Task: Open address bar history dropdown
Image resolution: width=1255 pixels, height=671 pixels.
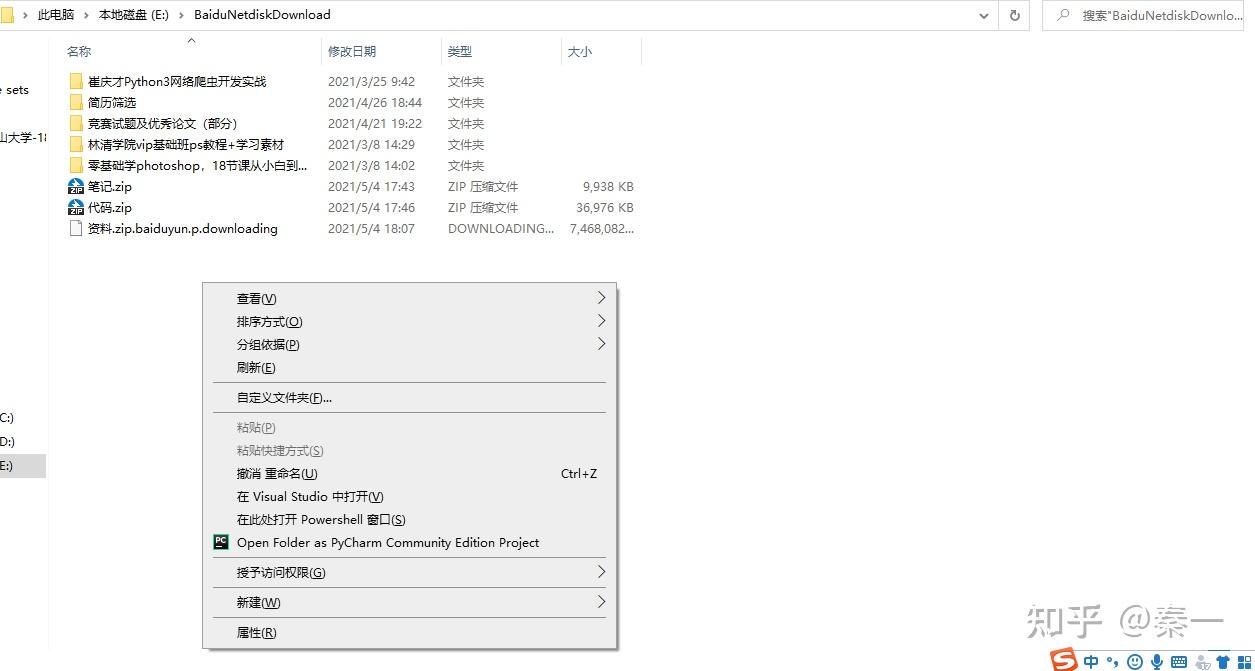Action: tap(985, 15)
